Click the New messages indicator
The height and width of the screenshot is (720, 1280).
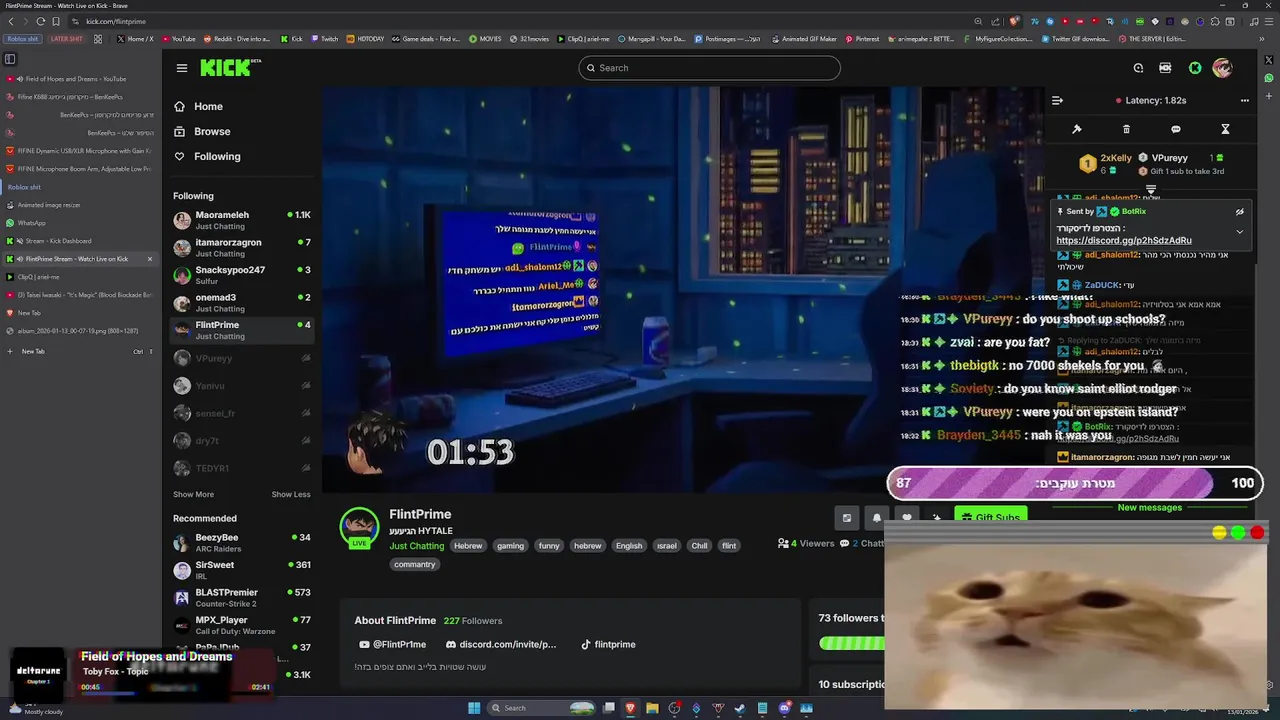click(x=1149, y=508)
